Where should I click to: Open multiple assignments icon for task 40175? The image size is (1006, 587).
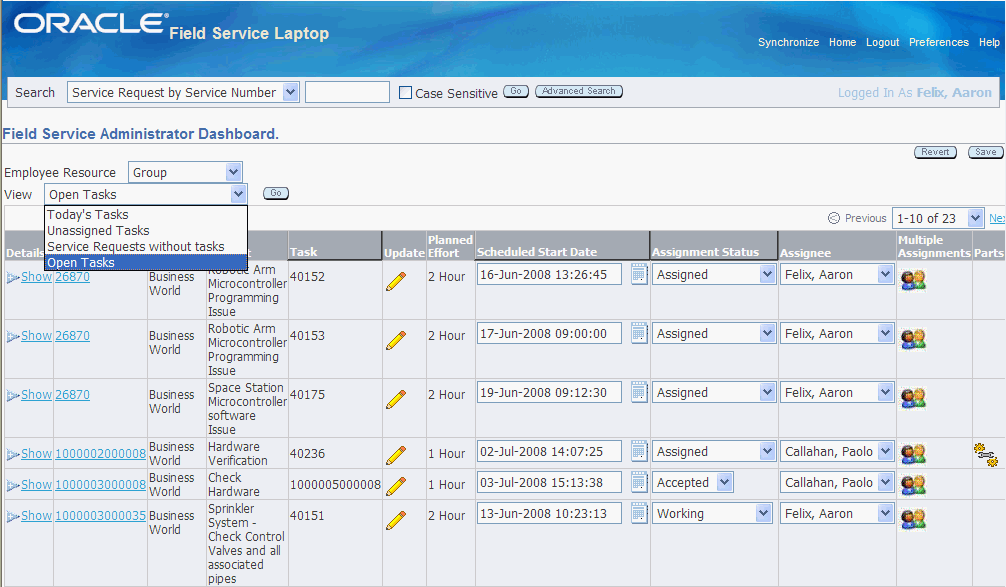[913, 398]
